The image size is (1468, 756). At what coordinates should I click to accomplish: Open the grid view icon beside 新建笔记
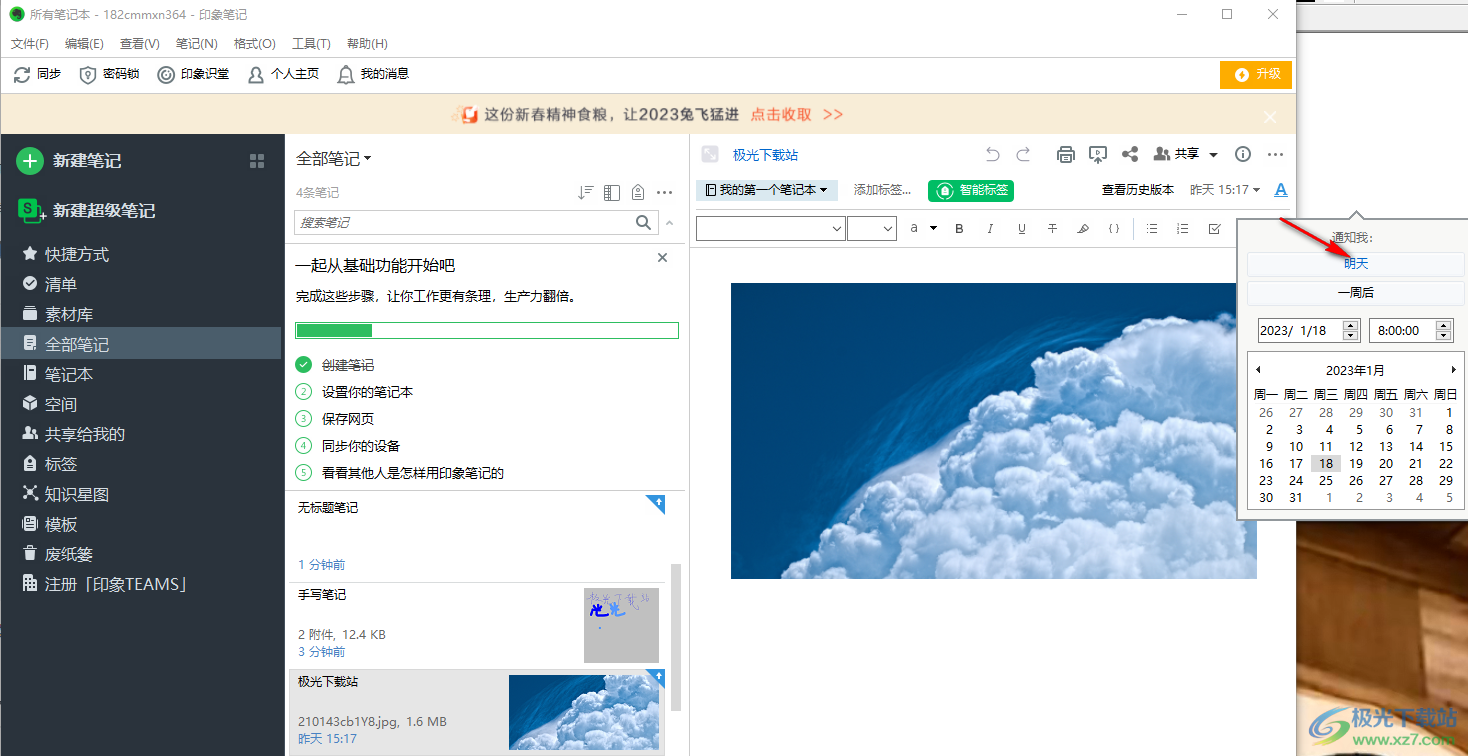tap(257, 161)
